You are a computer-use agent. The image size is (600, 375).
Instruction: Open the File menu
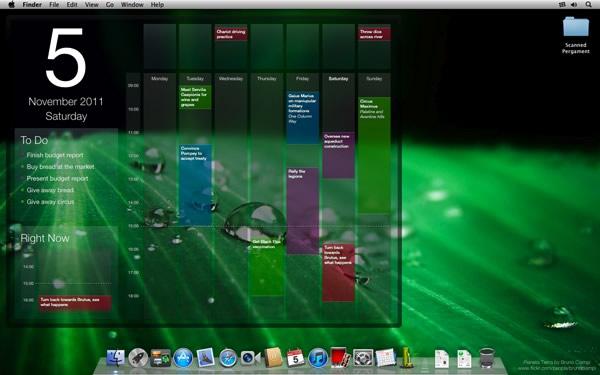[x=54, y=5]
